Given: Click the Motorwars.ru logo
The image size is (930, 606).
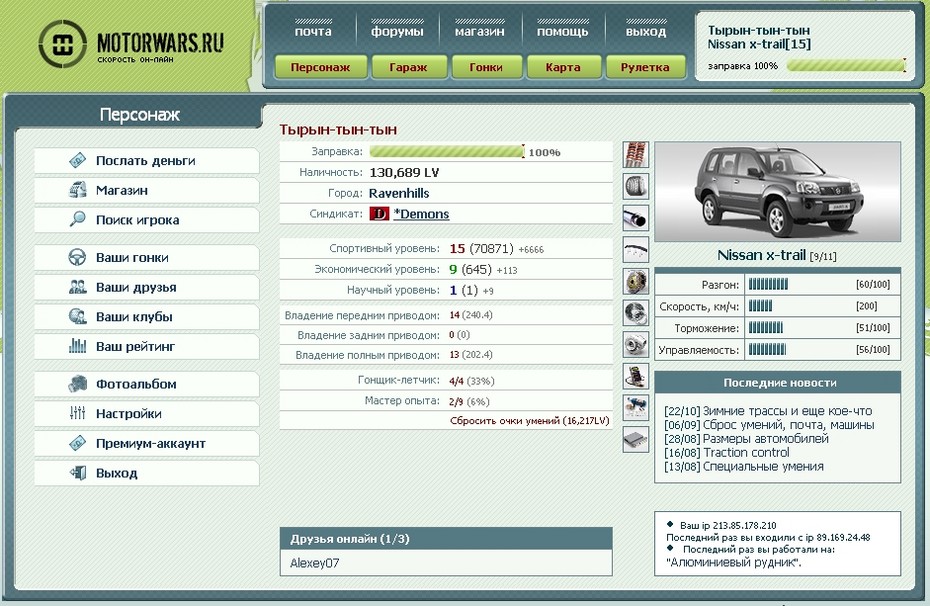Looking at the screenshot, I should click(x=131, y=44).
